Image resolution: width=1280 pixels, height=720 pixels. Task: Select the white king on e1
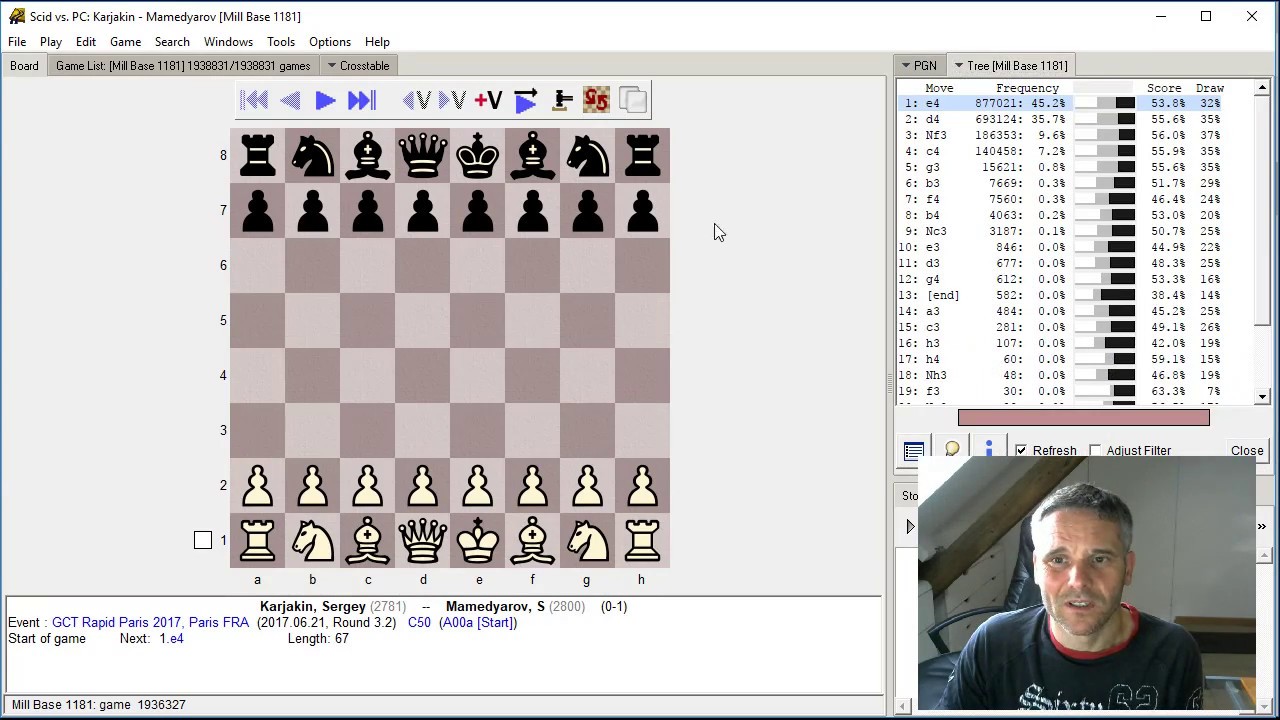pos(478,541)
